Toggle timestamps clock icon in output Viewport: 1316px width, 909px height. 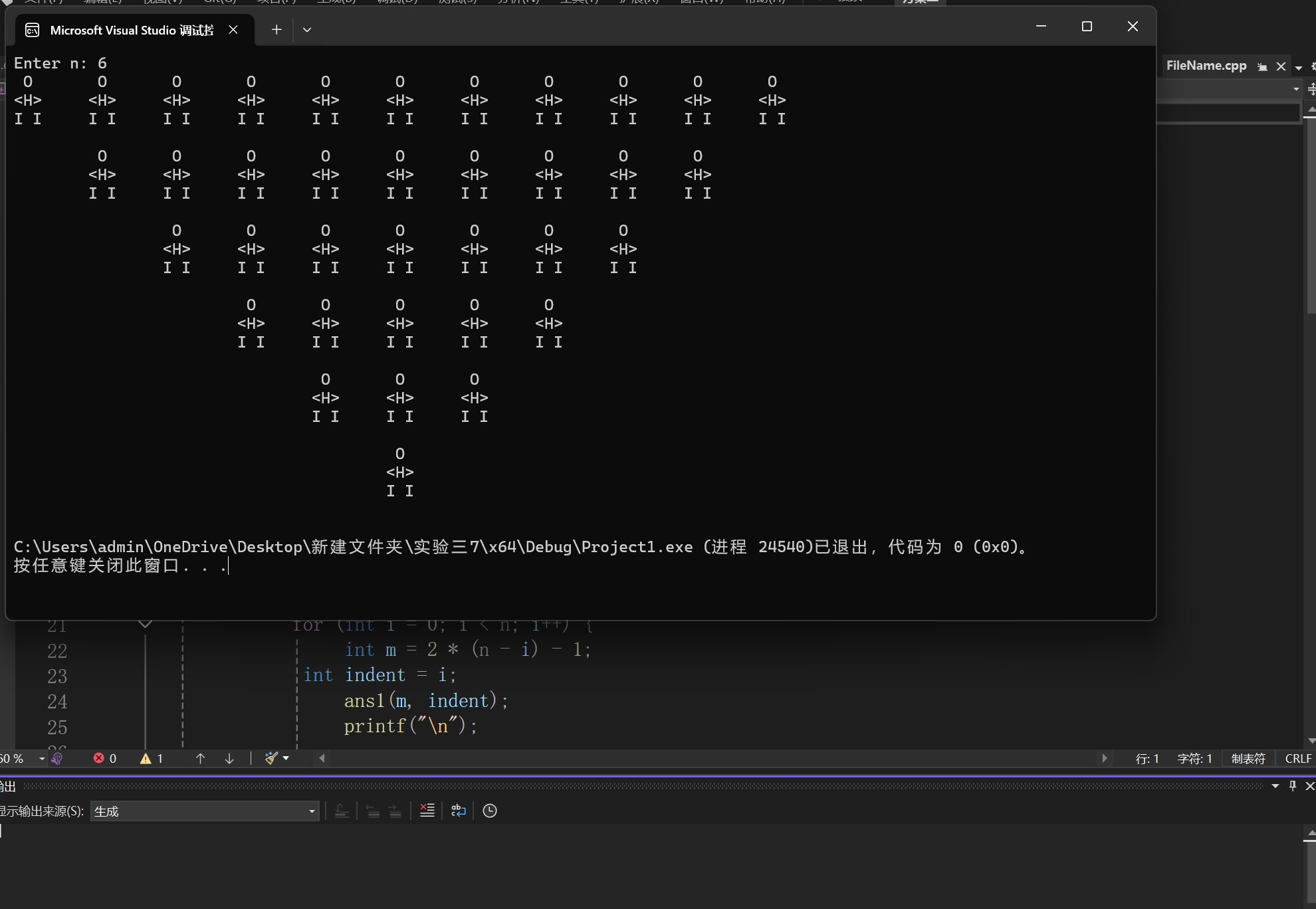coord(490,811)
